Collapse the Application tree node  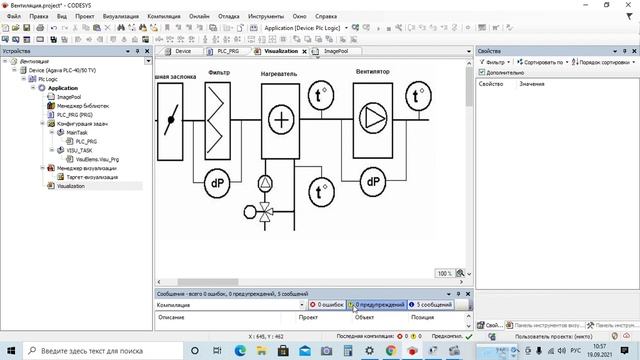pyautogui.click(x=33, y=88)
